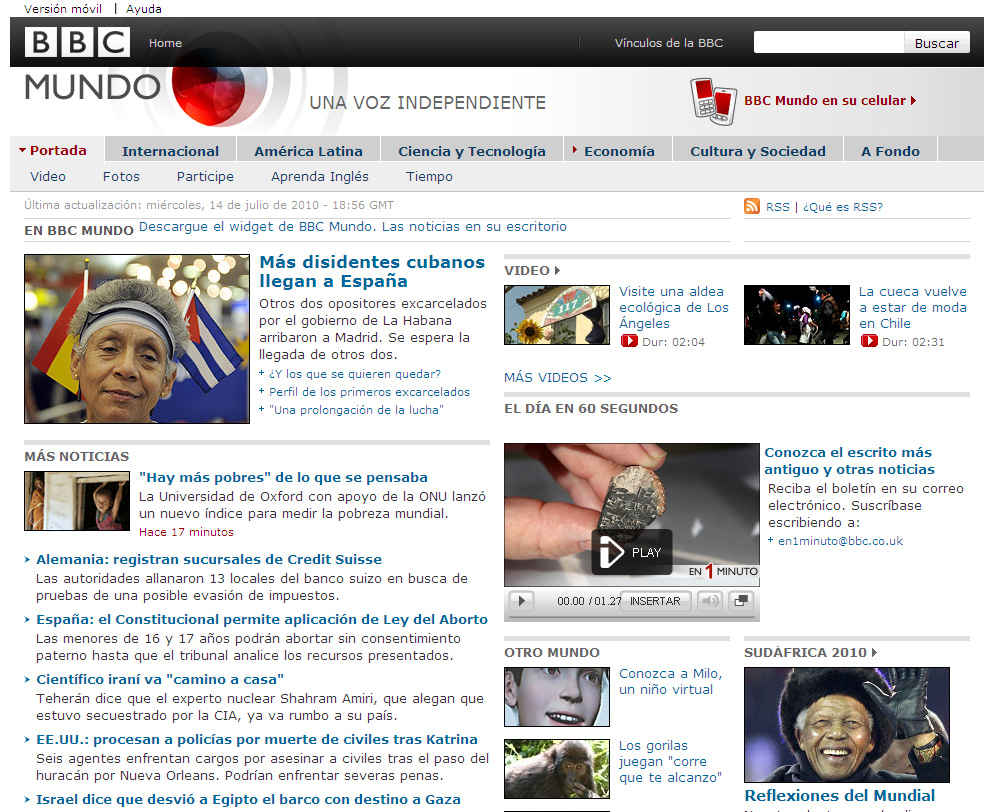Select the A Fondo tab
991x812 pixels.
891,151
